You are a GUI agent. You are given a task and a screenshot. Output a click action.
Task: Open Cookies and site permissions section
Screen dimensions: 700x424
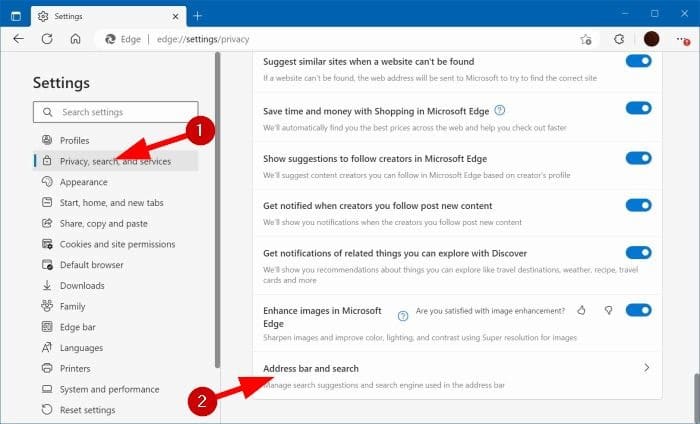coord(116,244)
